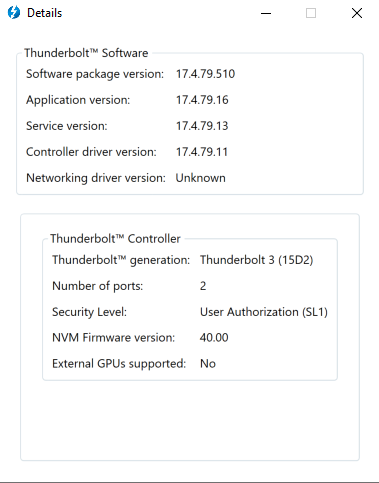Click the Service version value 17.4.79.13
Image resolution: width=379 pixels, height=483 pixels.
point(202,126)
